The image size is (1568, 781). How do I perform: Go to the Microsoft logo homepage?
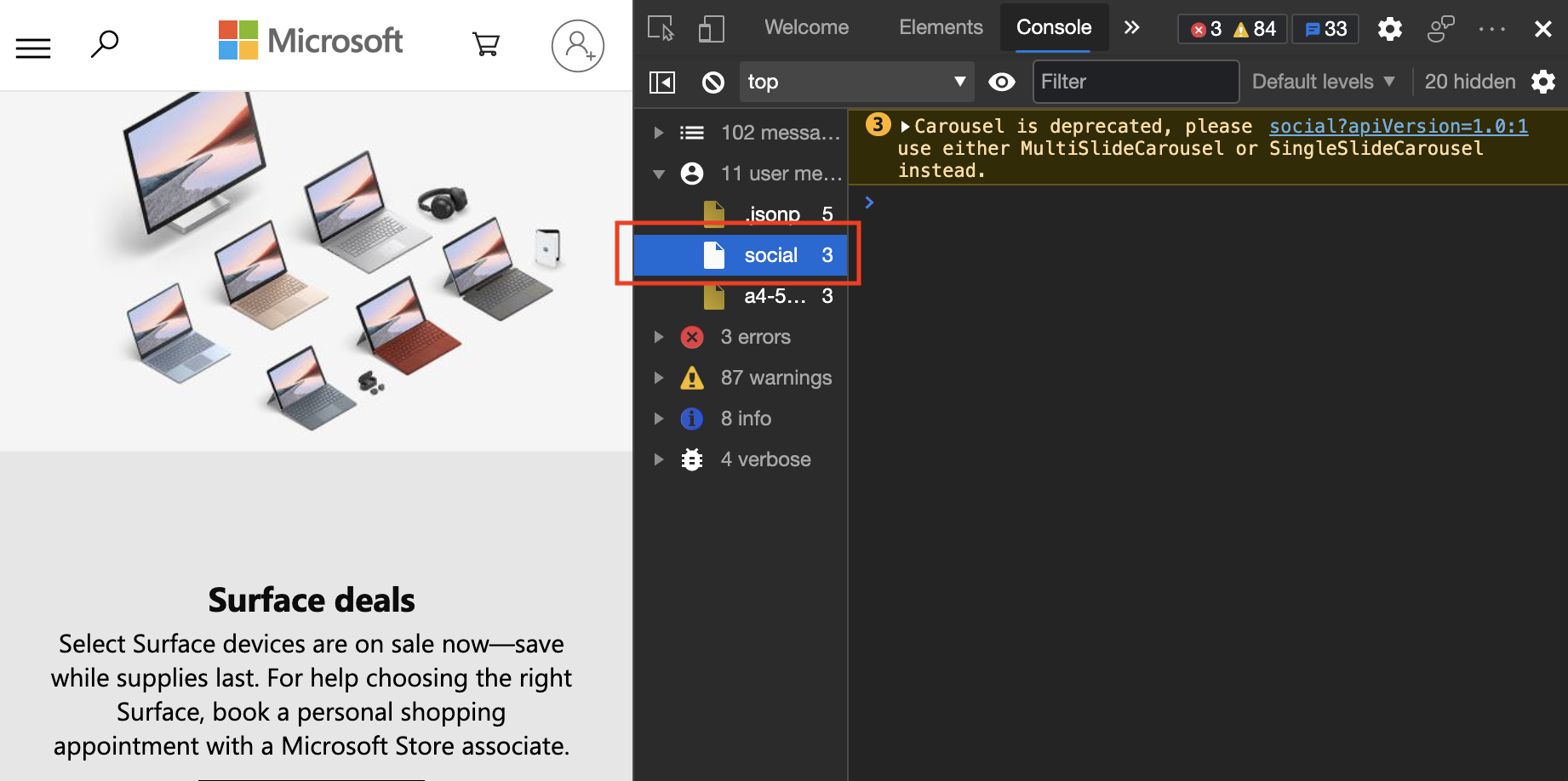(x=311, y=40)
